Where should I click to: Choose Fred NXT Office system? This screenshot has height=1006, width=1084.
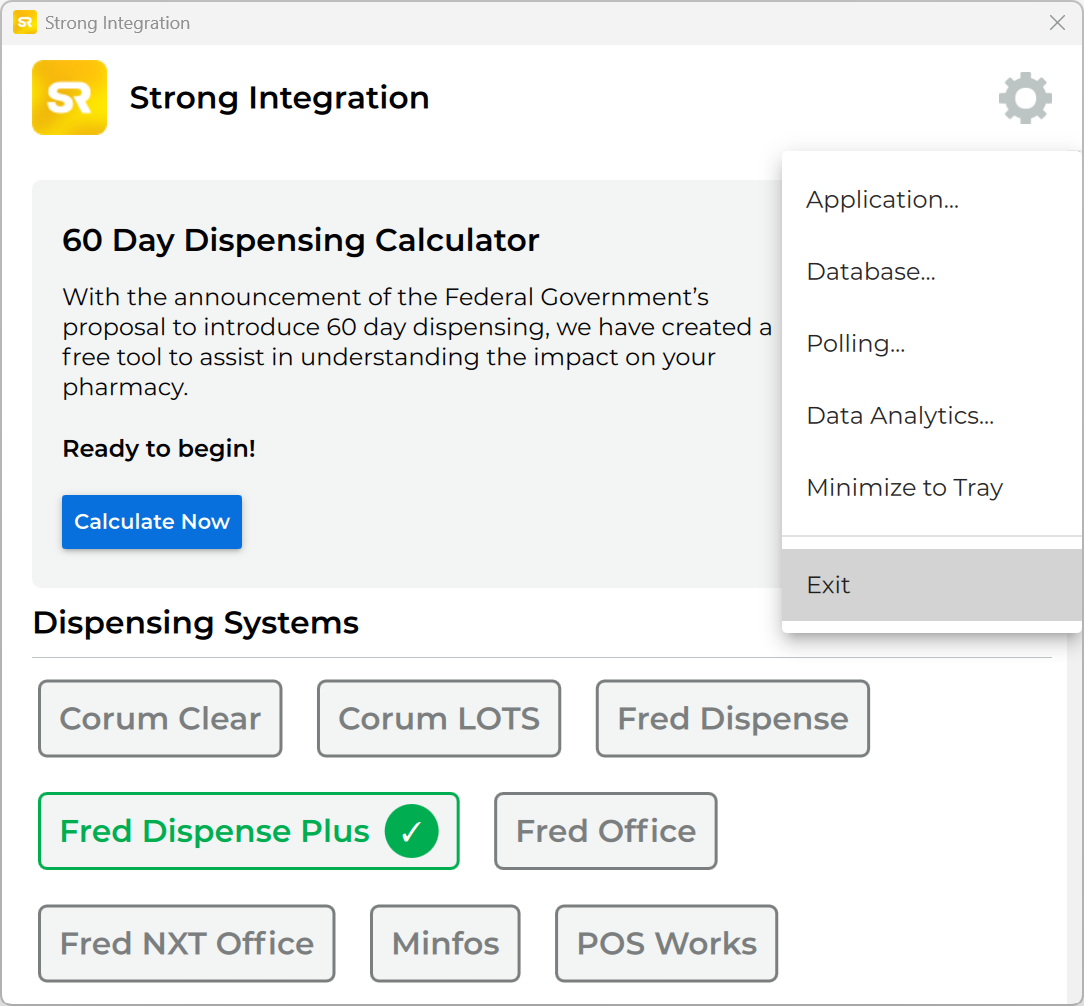pyautogui.click(x=187, y=944)
